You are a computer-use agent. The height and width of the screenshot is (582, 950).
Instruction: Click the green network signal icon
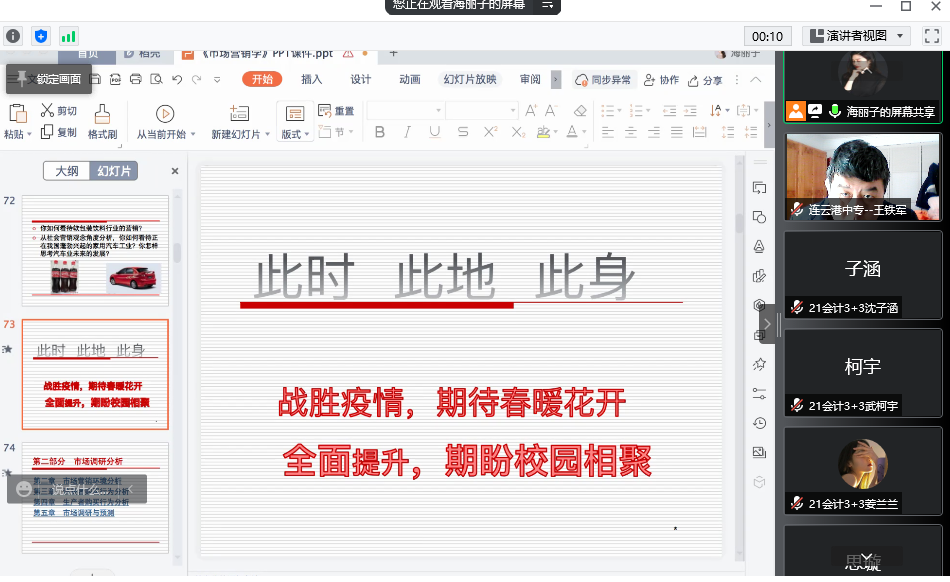pyautogui.click(x=69, y=36)
